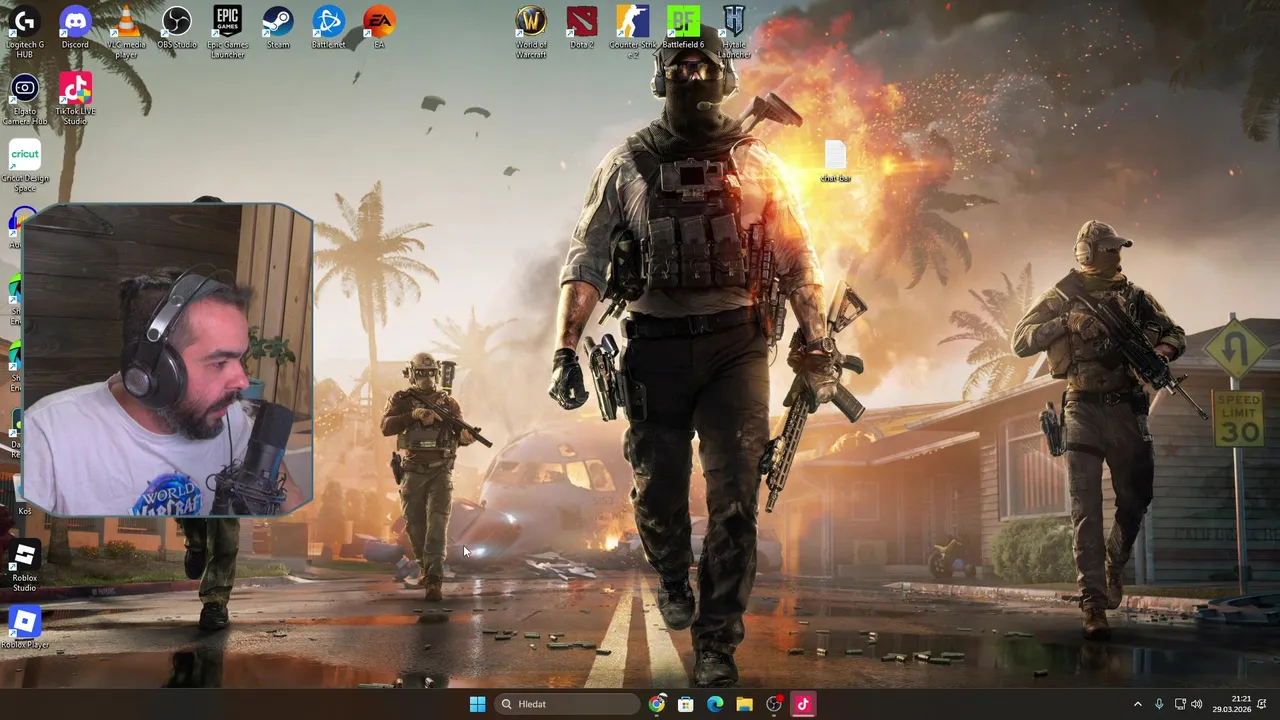Select the Steam desktop icon
The height and width of the screenshot is (720, 1280).
click(278, 27)
